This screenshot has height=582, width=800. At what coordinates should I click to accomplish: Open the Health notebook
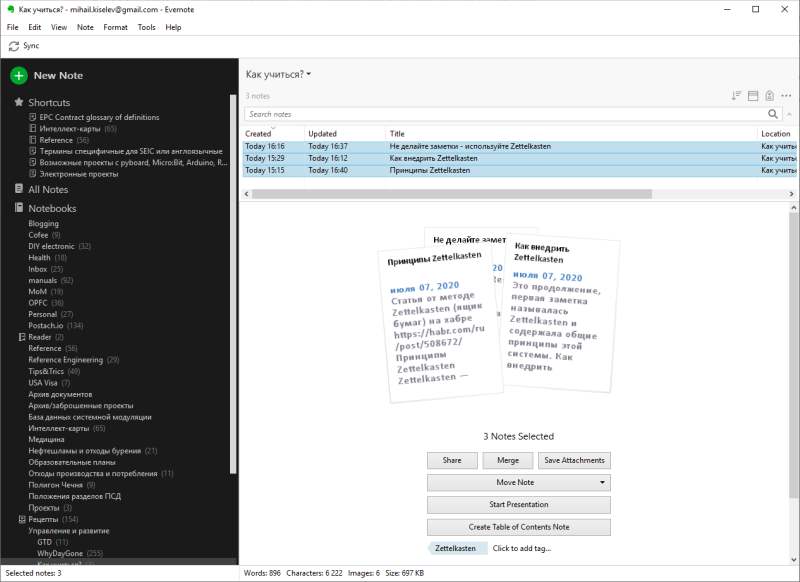[x=39, y=258]
